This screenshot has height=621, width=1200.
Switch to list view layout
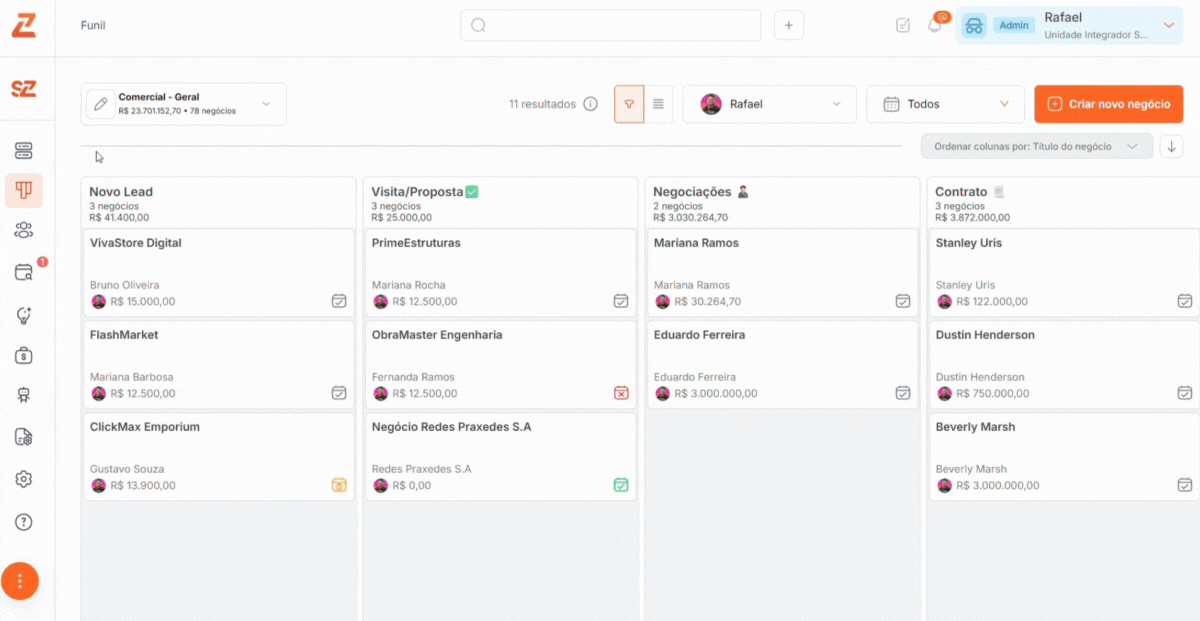(658, 104)
